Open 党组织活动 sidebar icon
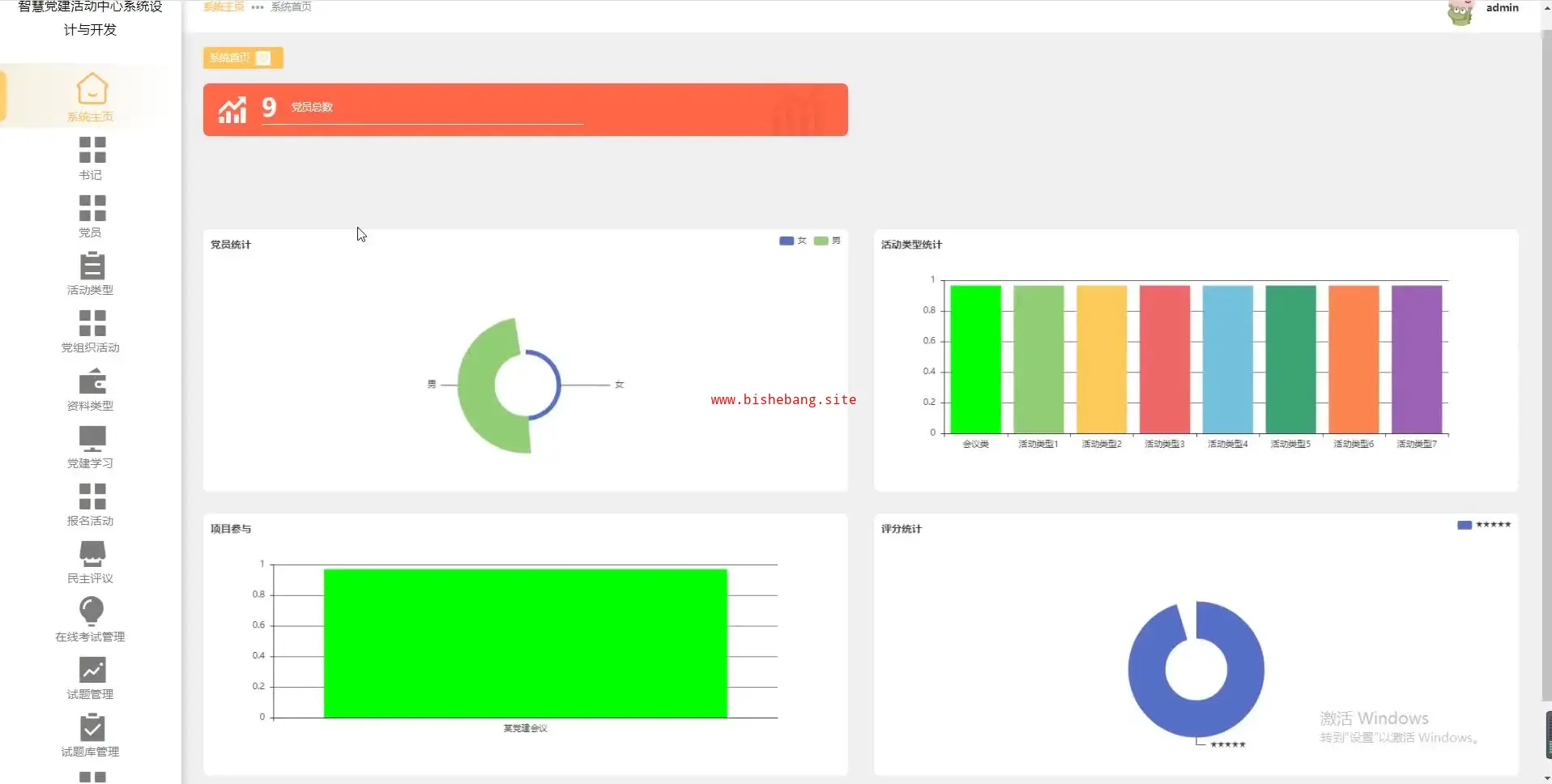The width and height of the screenshot is (1552, 784). coord(92,323)
